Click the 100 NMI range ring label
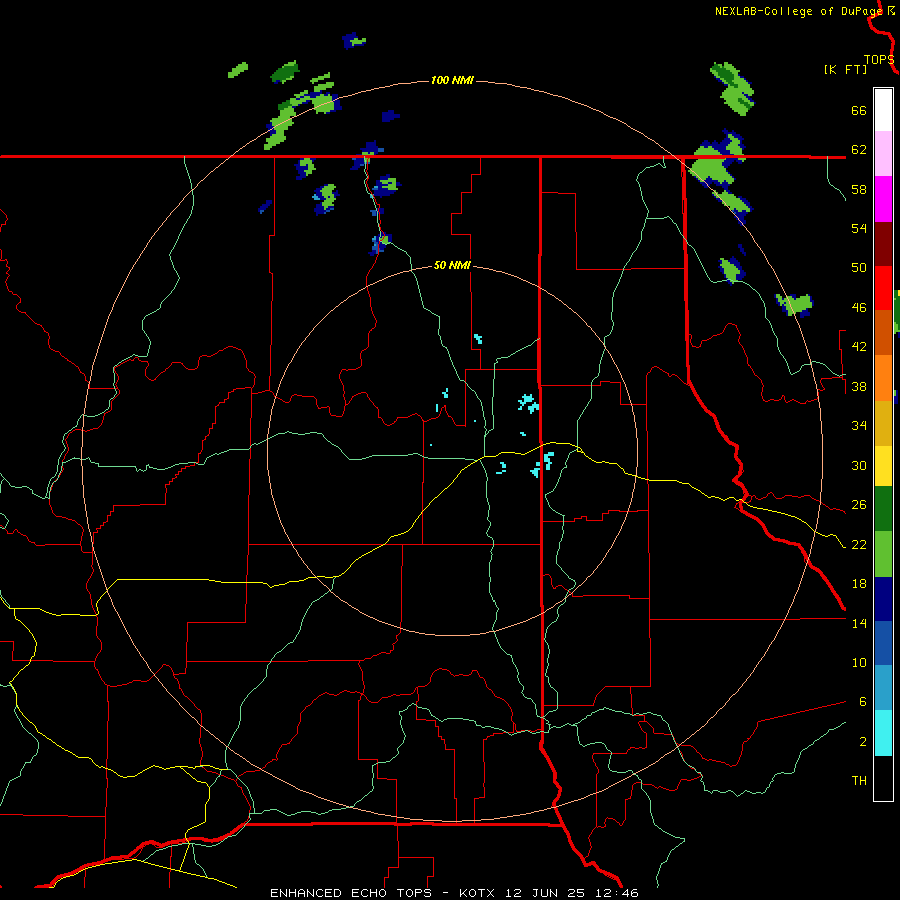900x900 pixels. [x=452, y=80]
